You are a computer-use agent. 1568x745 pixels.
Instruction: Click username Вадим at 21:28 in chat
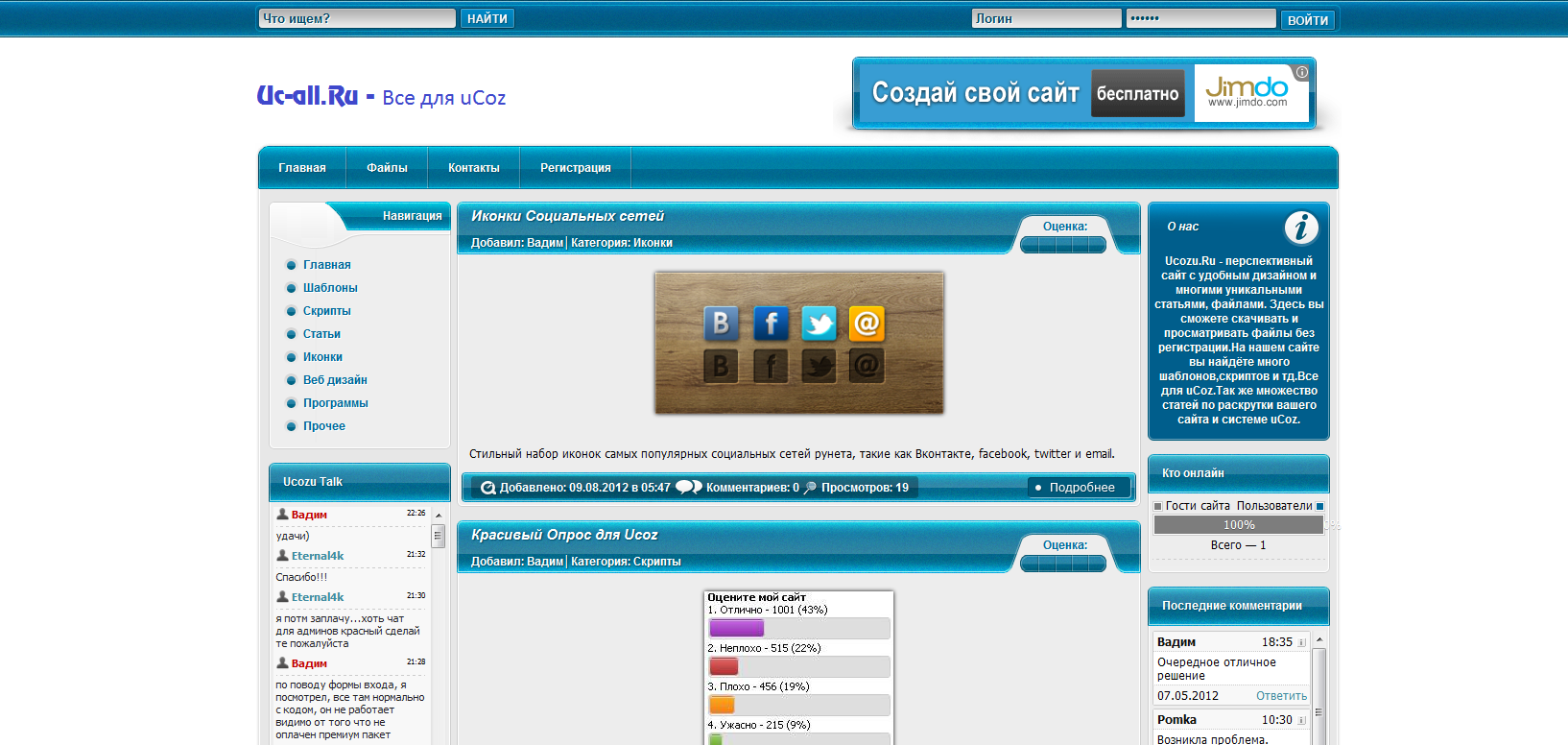[x=309, y=663]
